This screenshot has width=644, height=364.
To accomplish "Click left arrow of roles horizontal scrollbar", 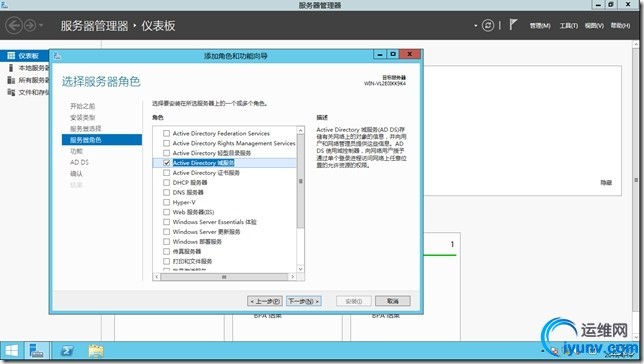I will coord(156,277).
